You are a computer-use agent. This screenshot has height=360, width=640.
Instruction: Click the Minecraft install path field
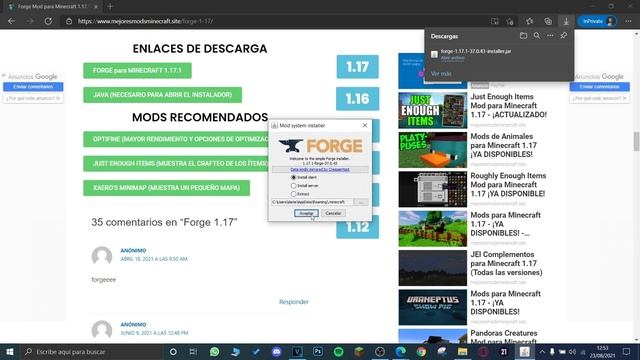(312, 202)
